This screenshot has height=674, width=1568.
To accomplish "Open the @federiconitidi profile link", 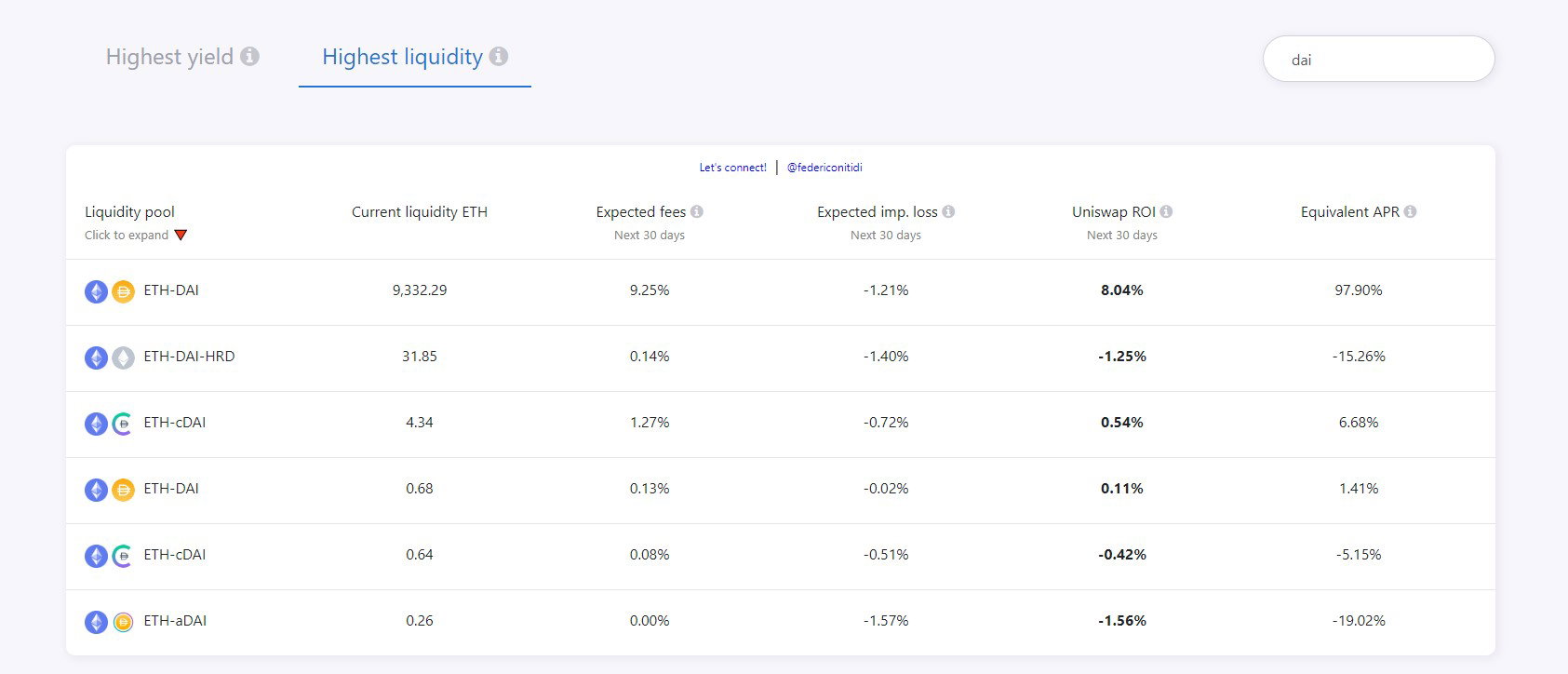I will (x=824, y=168).
